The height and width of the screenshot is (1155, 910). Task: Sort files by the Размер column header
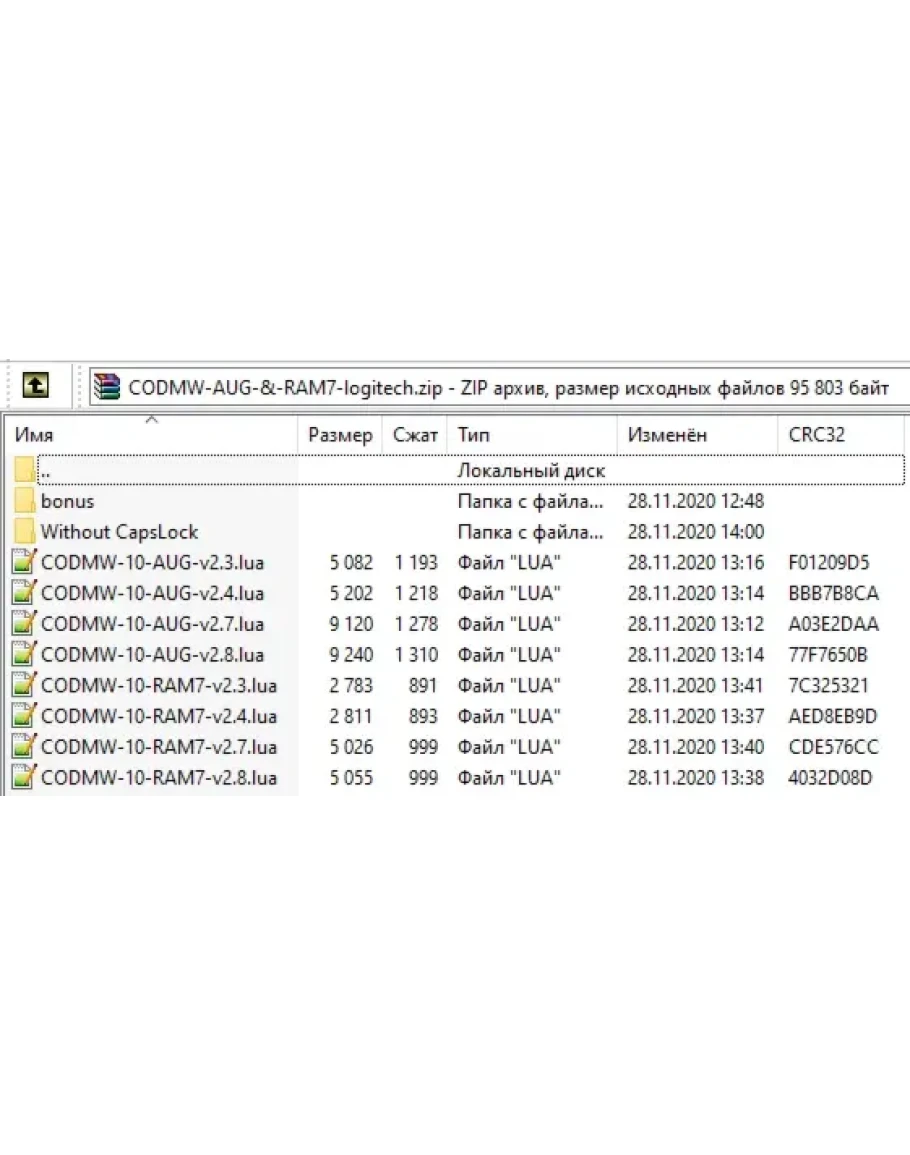click(340, 435)
